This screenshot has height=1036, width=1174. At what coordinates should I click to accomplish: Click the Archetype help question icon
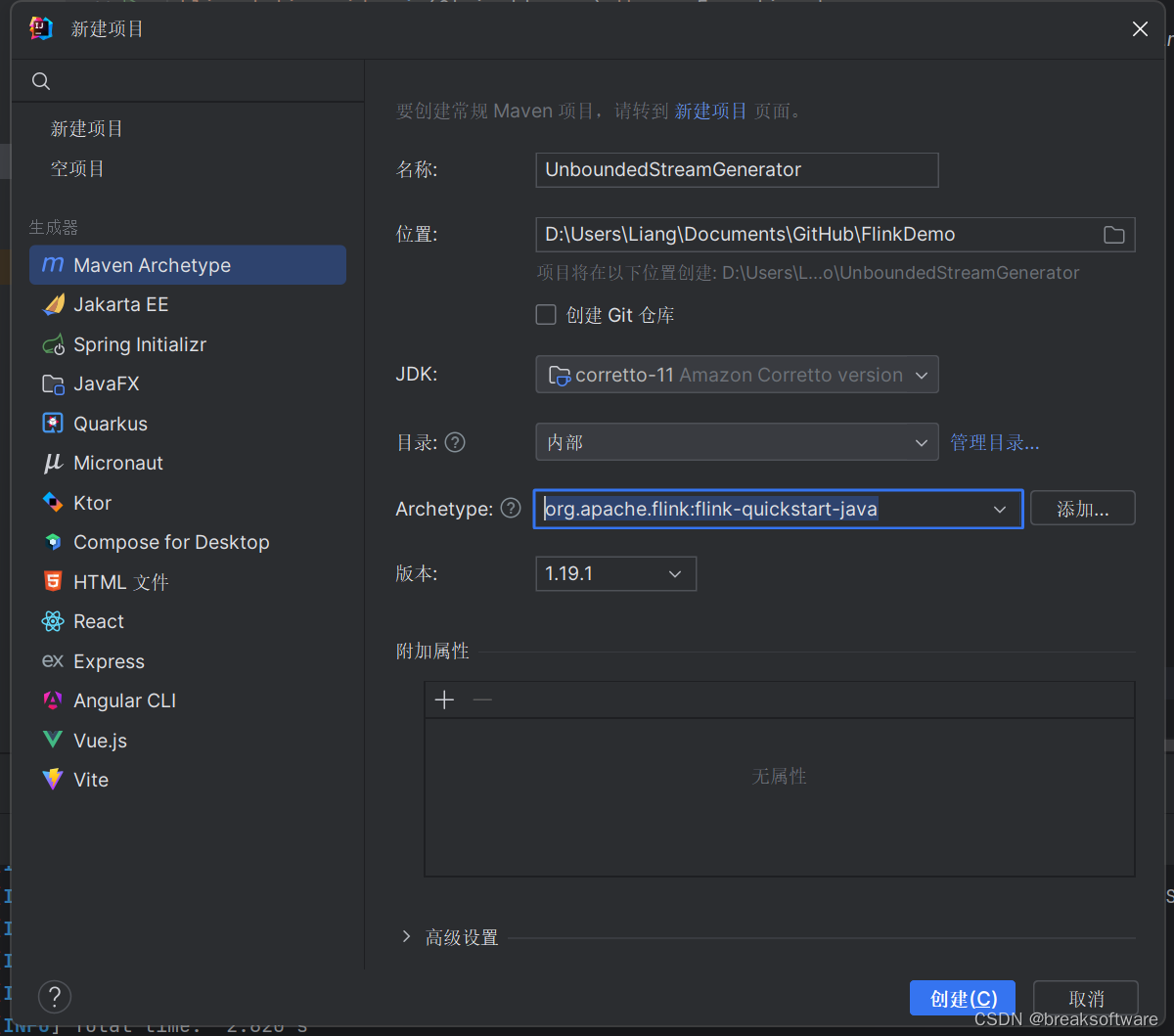[511, 509]
